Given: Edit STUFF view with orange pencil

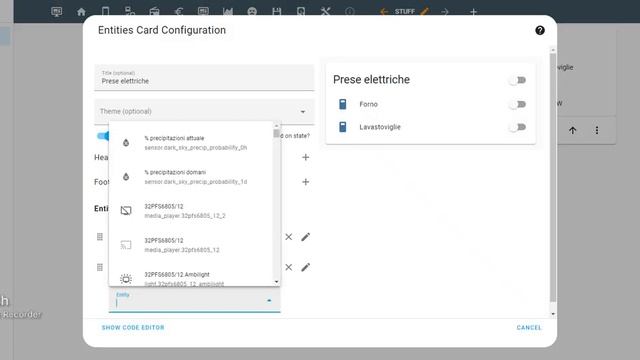Looking at the screenshot, I should tap(424, 11).
